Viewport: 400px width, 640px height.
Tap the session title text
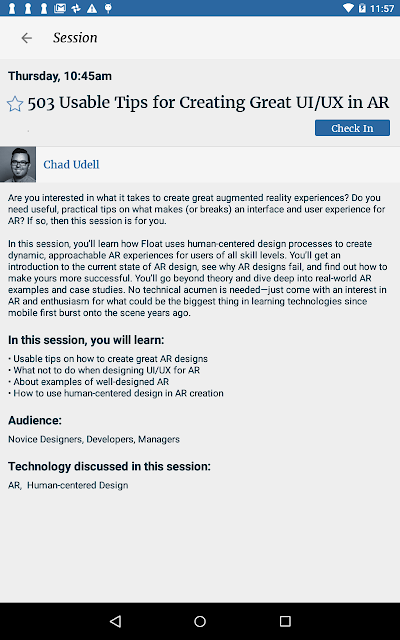click(x=208, y=102)
